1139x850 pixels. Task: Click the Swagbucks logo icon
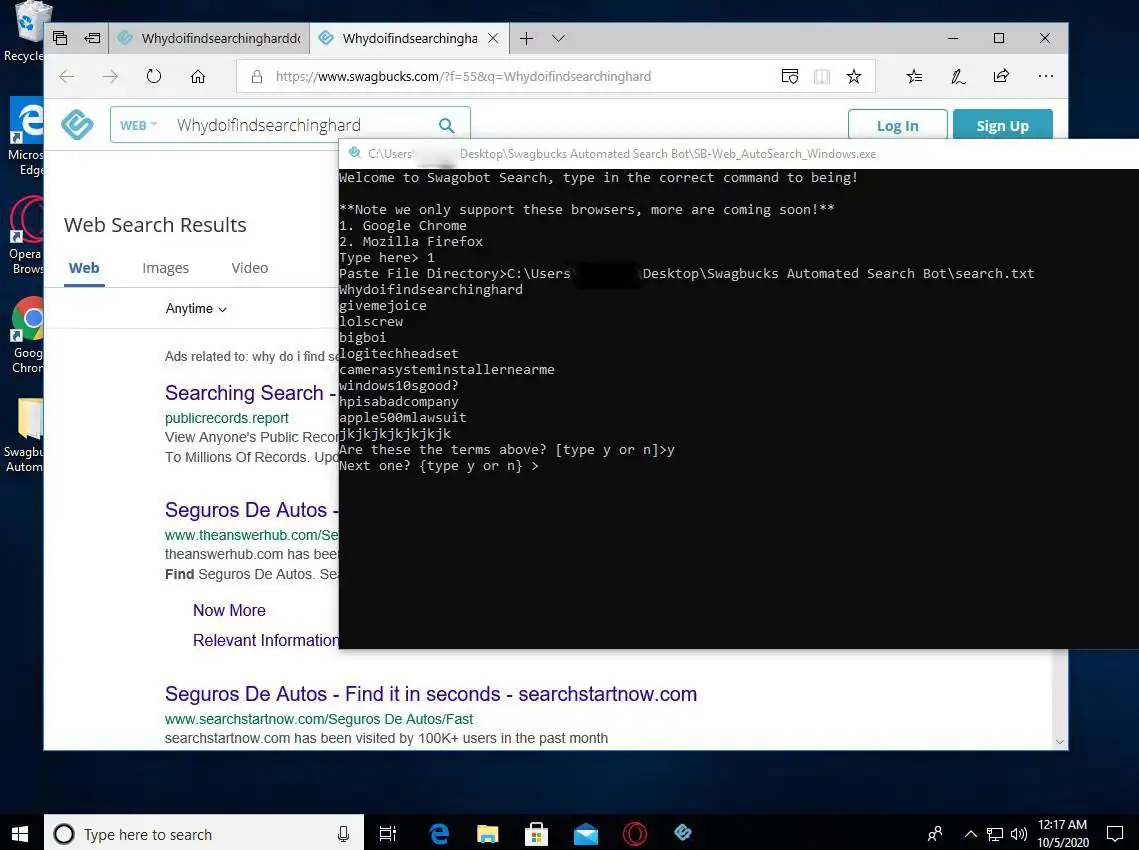pyautogui.click(x=77, y=124)
